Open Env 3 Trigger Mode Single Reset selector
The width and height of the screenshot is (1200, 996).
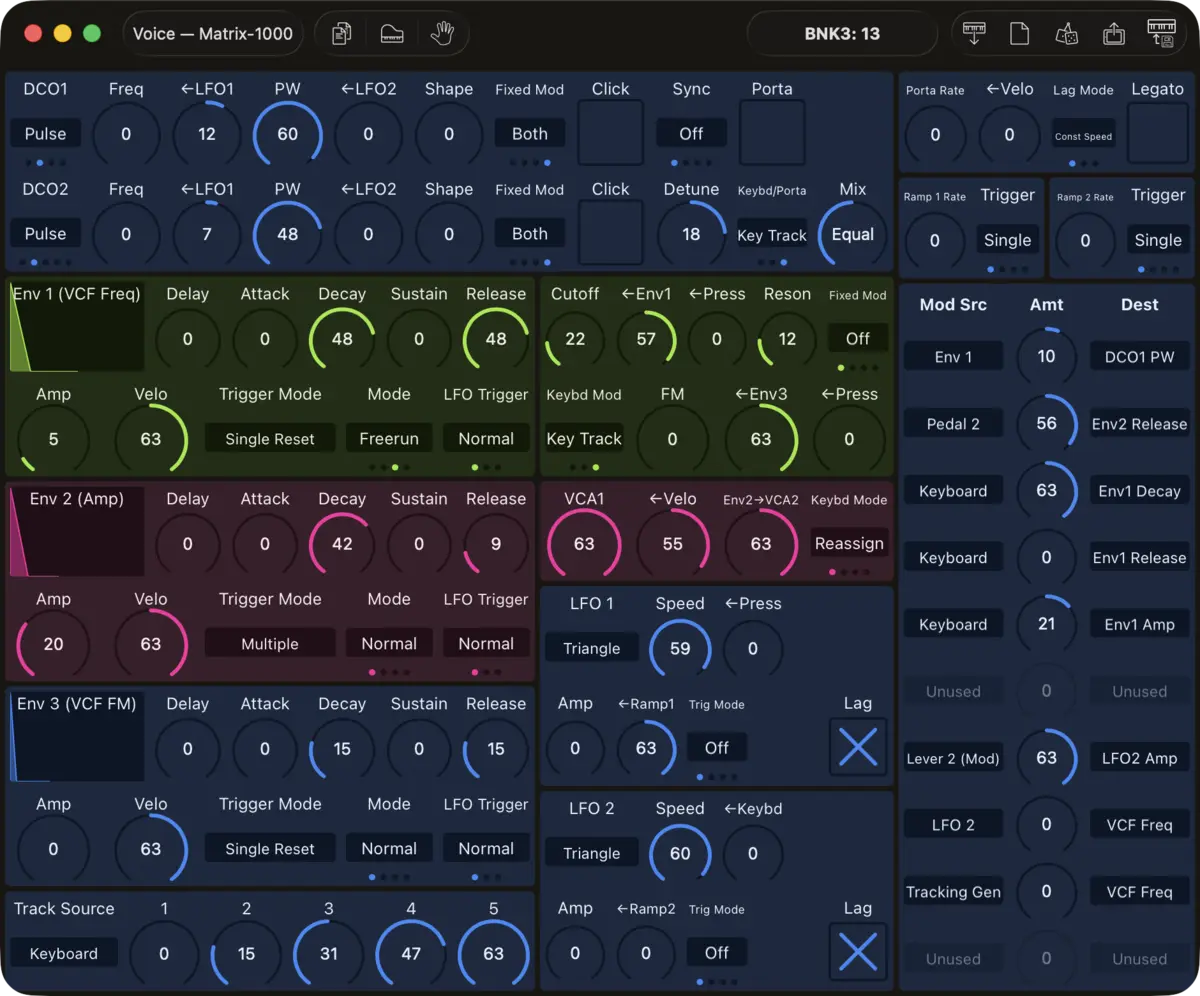(270, 848)
